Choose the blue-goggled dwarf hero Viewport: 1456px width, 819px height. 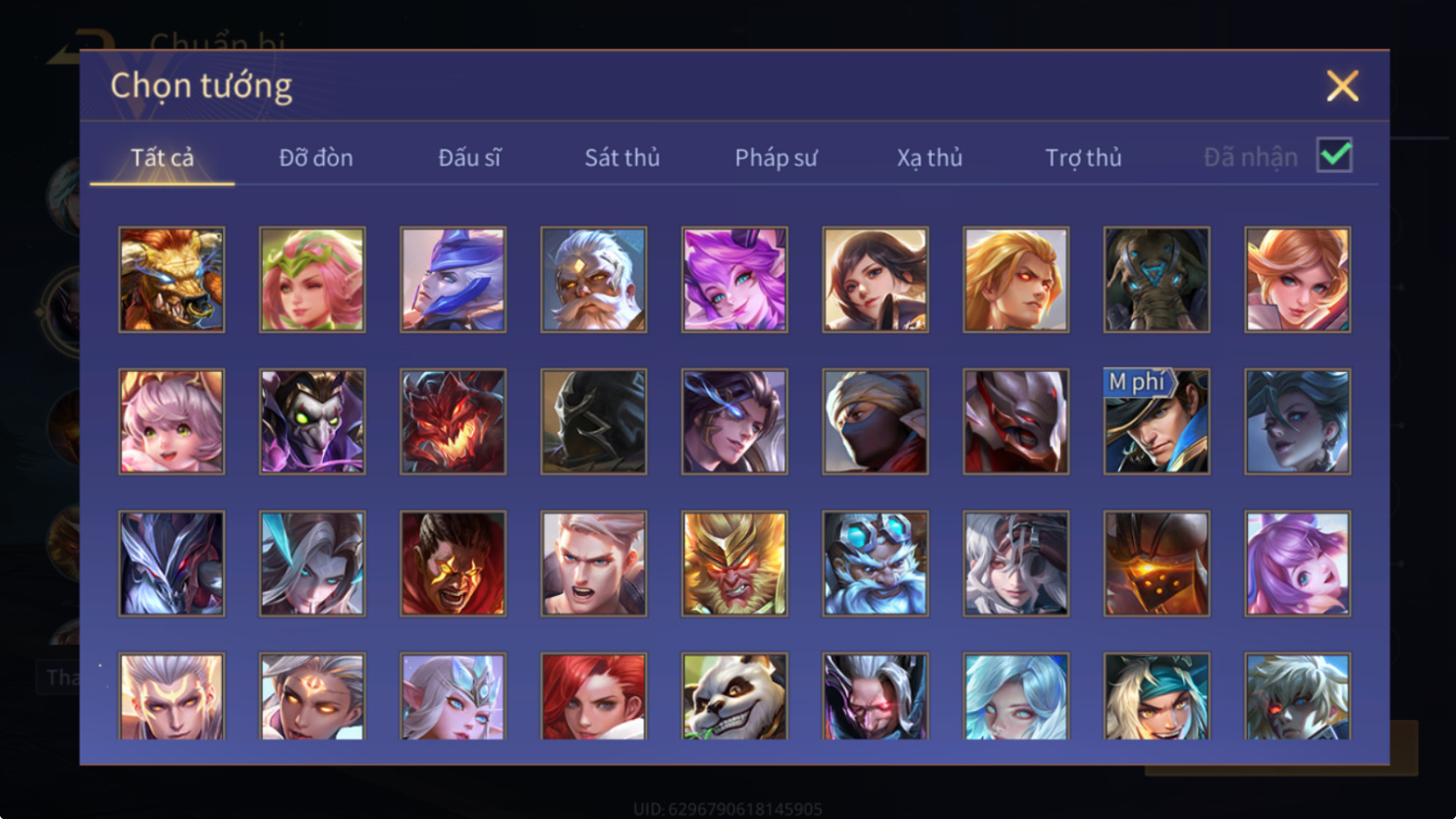875,564
